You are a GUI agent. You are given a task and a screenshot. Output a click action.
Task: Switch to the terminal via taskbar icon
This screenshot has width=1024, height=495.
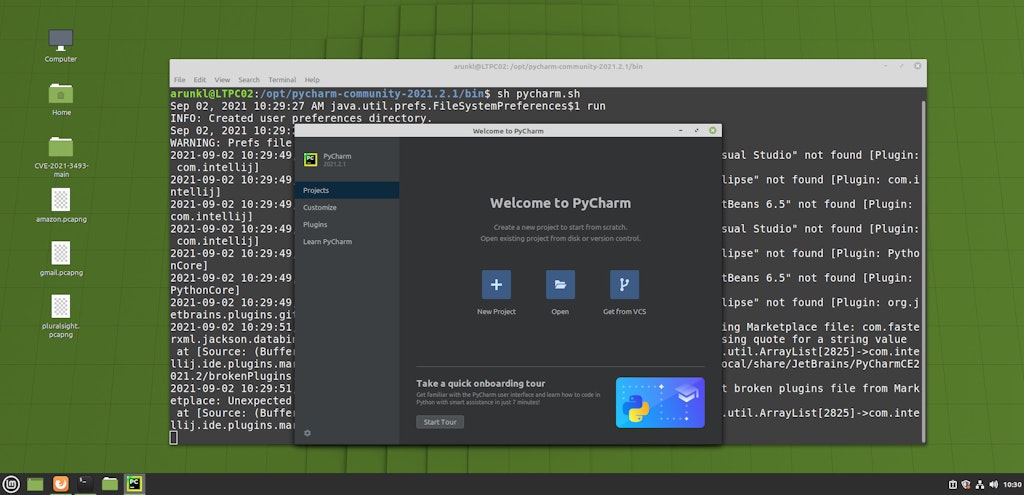tap(86, 484)
